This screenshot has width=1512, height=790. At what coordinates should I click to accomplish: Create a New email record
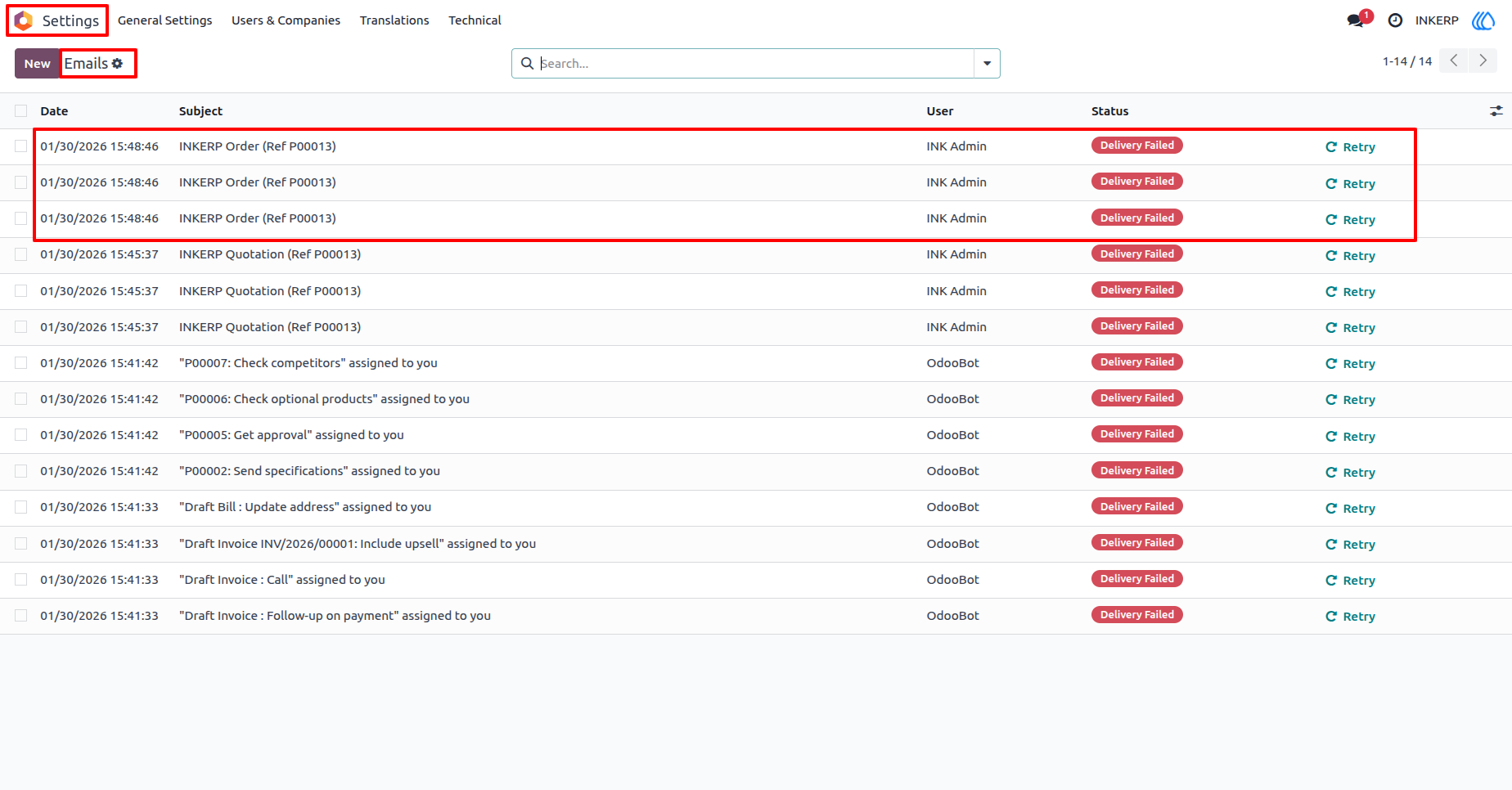click(37, 63)
